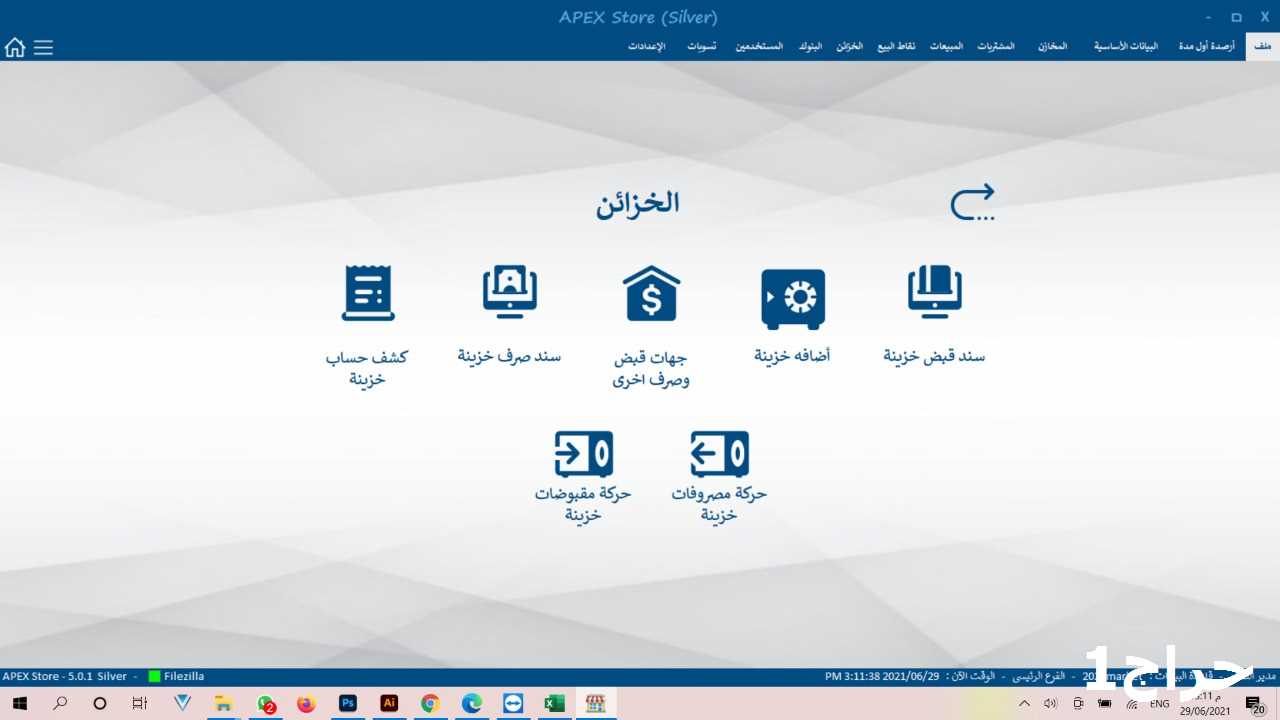Open سند قبض خزينة receipt voucher icon
The height and width of the screenshot is (720, 1280).
pos(934,294)
